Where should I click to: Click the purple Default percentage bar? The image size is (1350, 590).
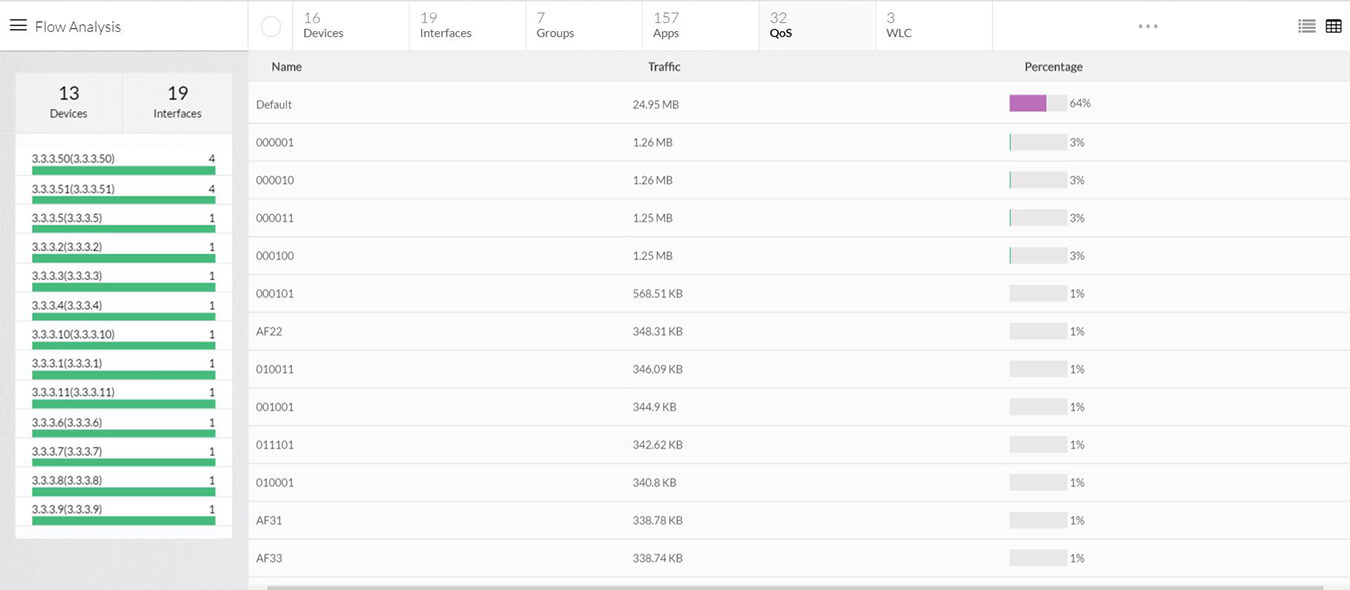1028,103
